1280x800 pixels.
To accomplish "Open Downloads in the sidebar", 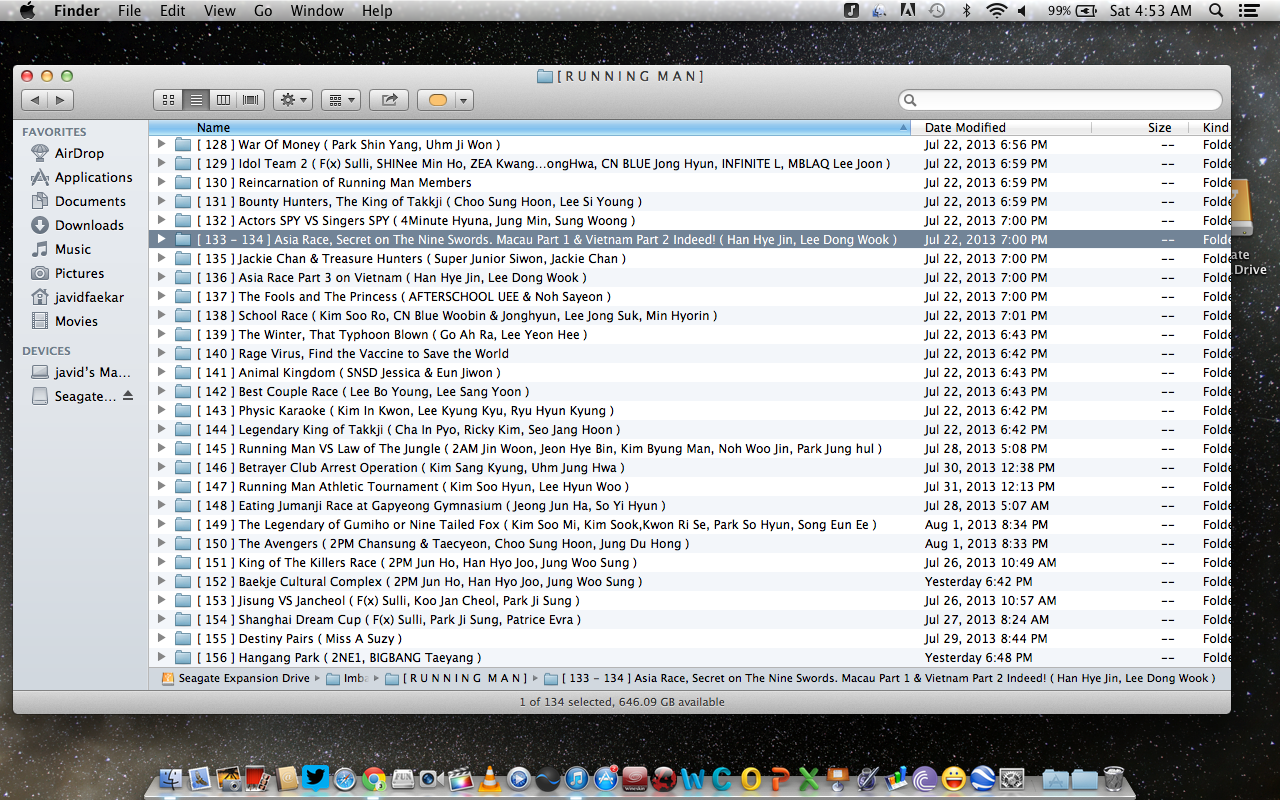I will point(89,225).
